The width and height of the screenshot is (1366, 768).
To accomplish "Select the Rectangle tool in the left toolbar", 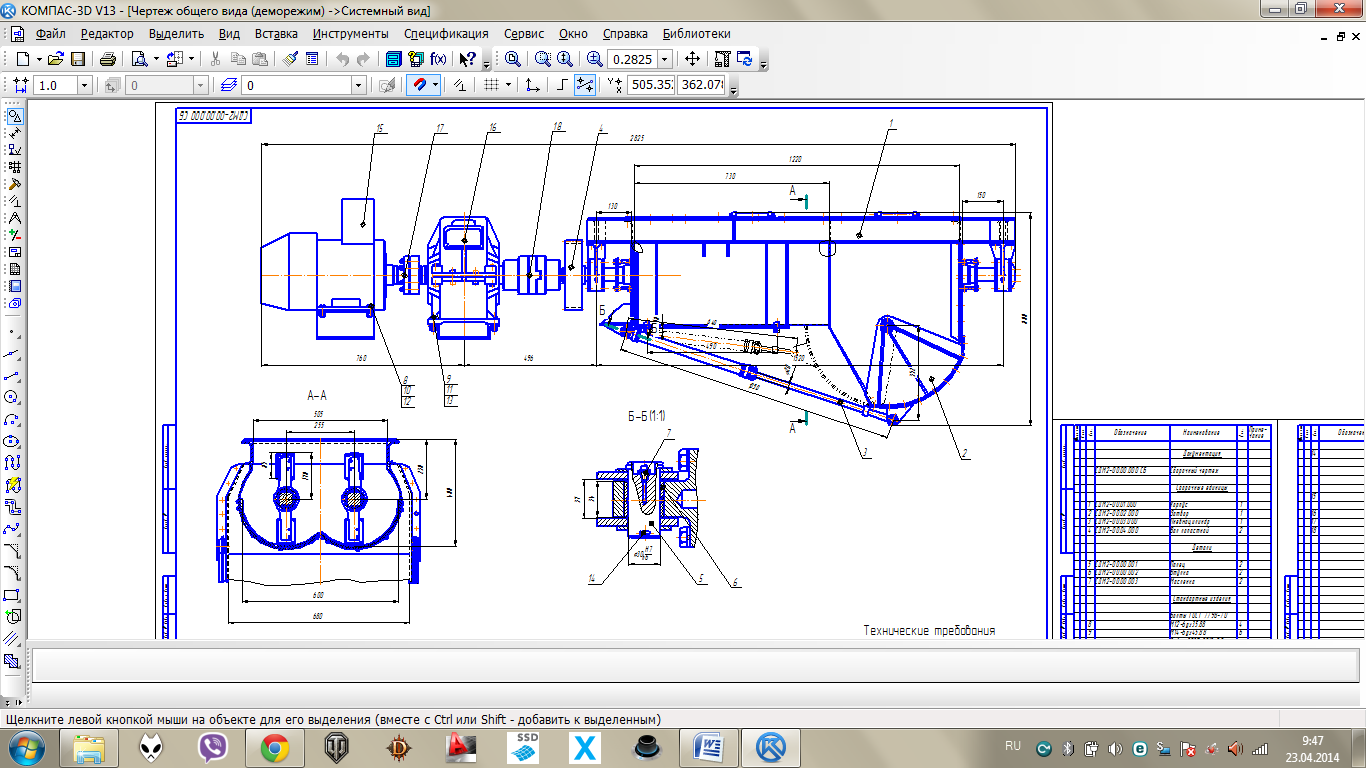I will pyautogui.click(x=14, y=595).
